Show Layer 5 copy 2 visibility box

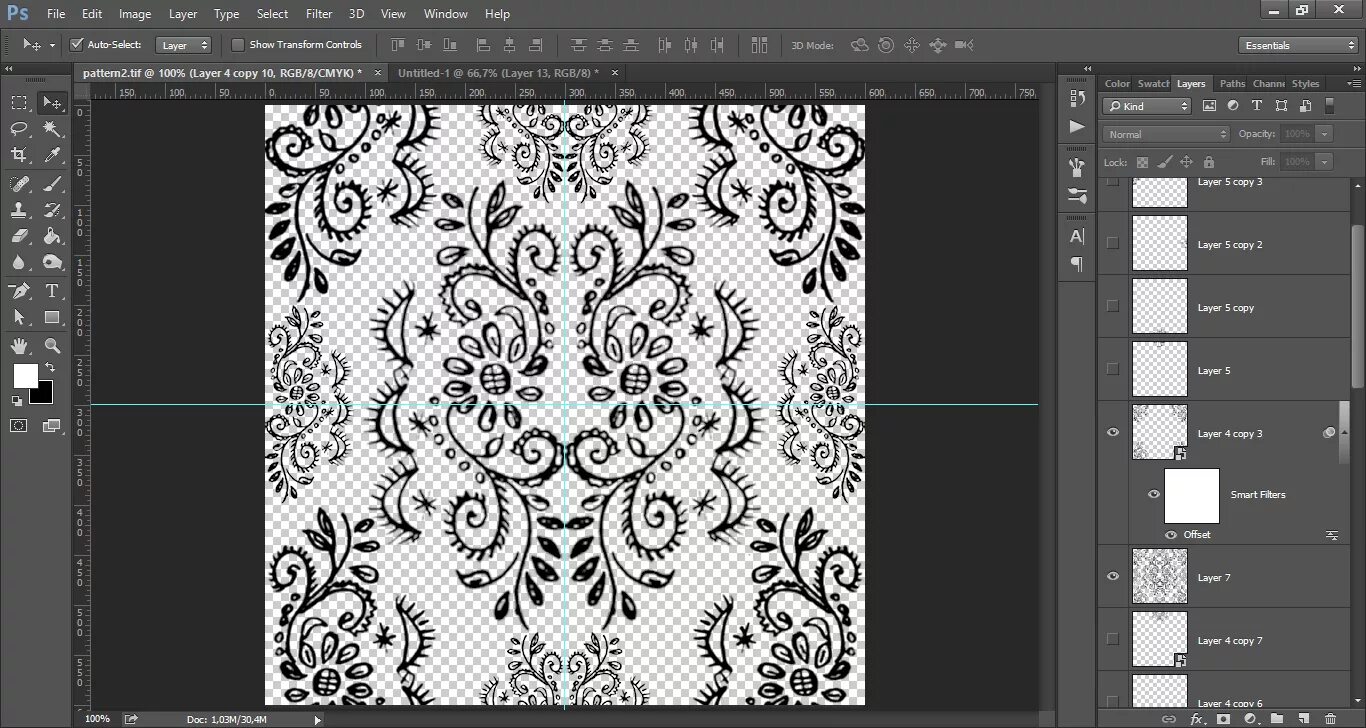1113,243
